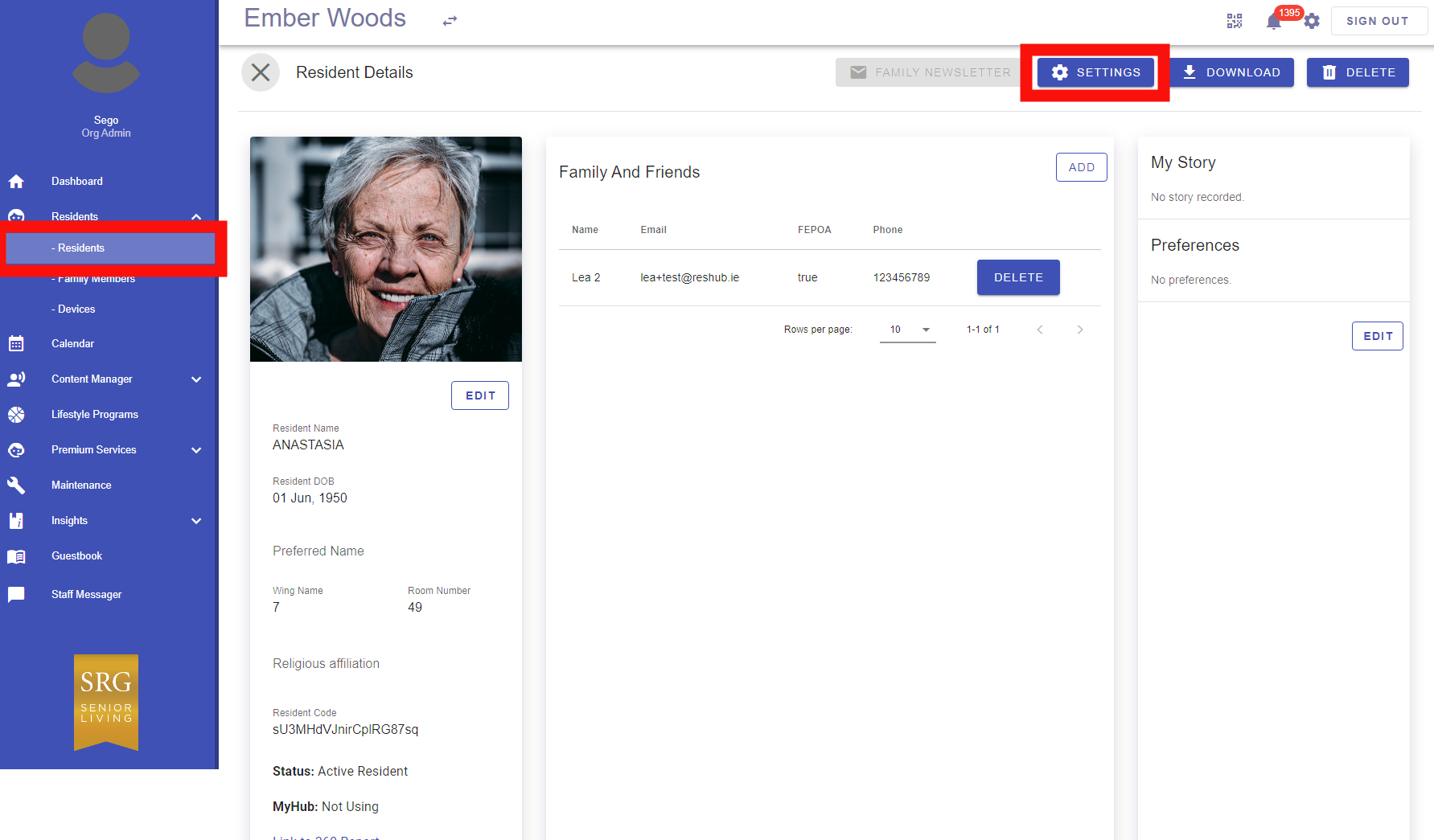Select the Residents submenu item

(110, 248)
